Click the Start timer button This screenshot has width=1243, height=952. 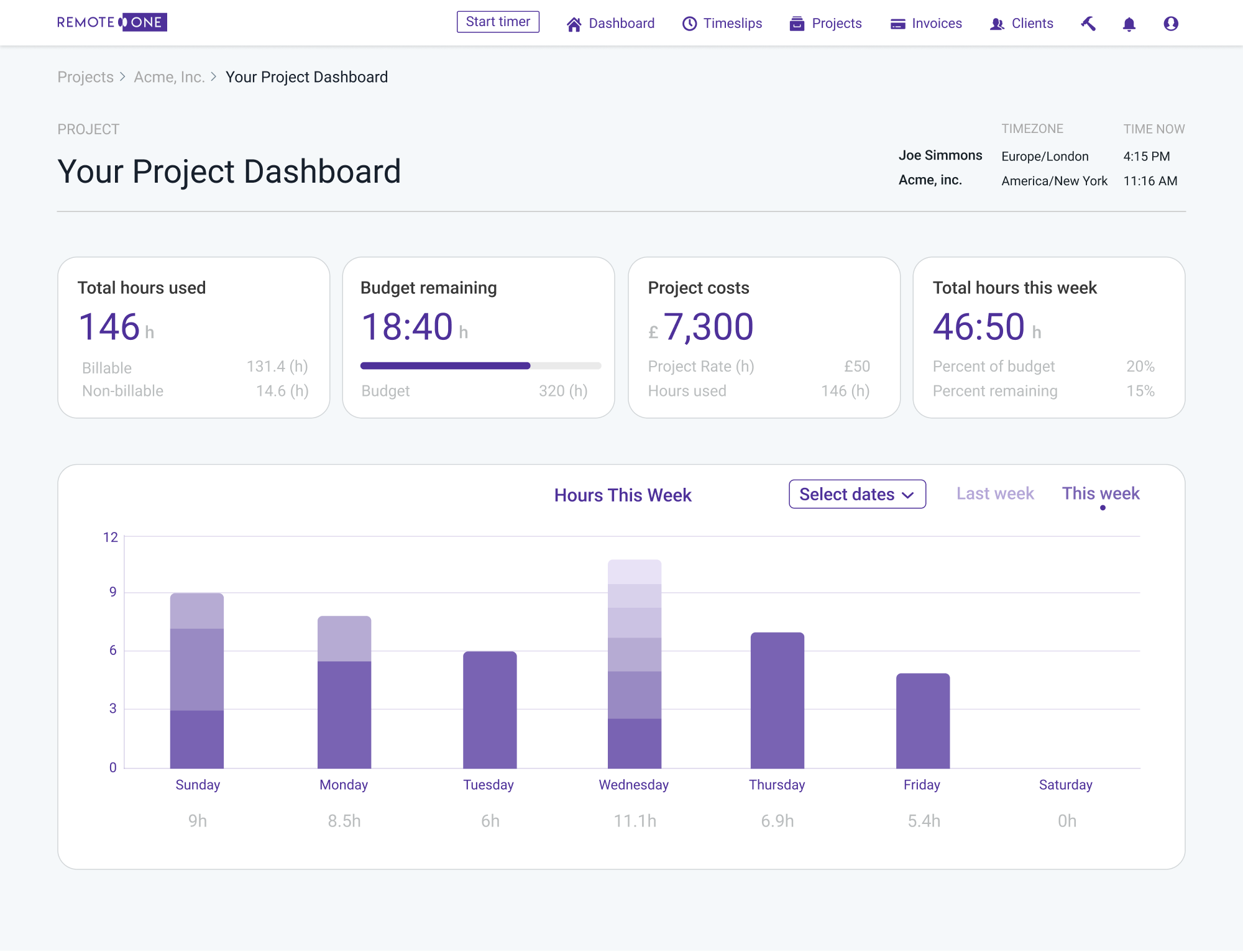tap(498, 22)
